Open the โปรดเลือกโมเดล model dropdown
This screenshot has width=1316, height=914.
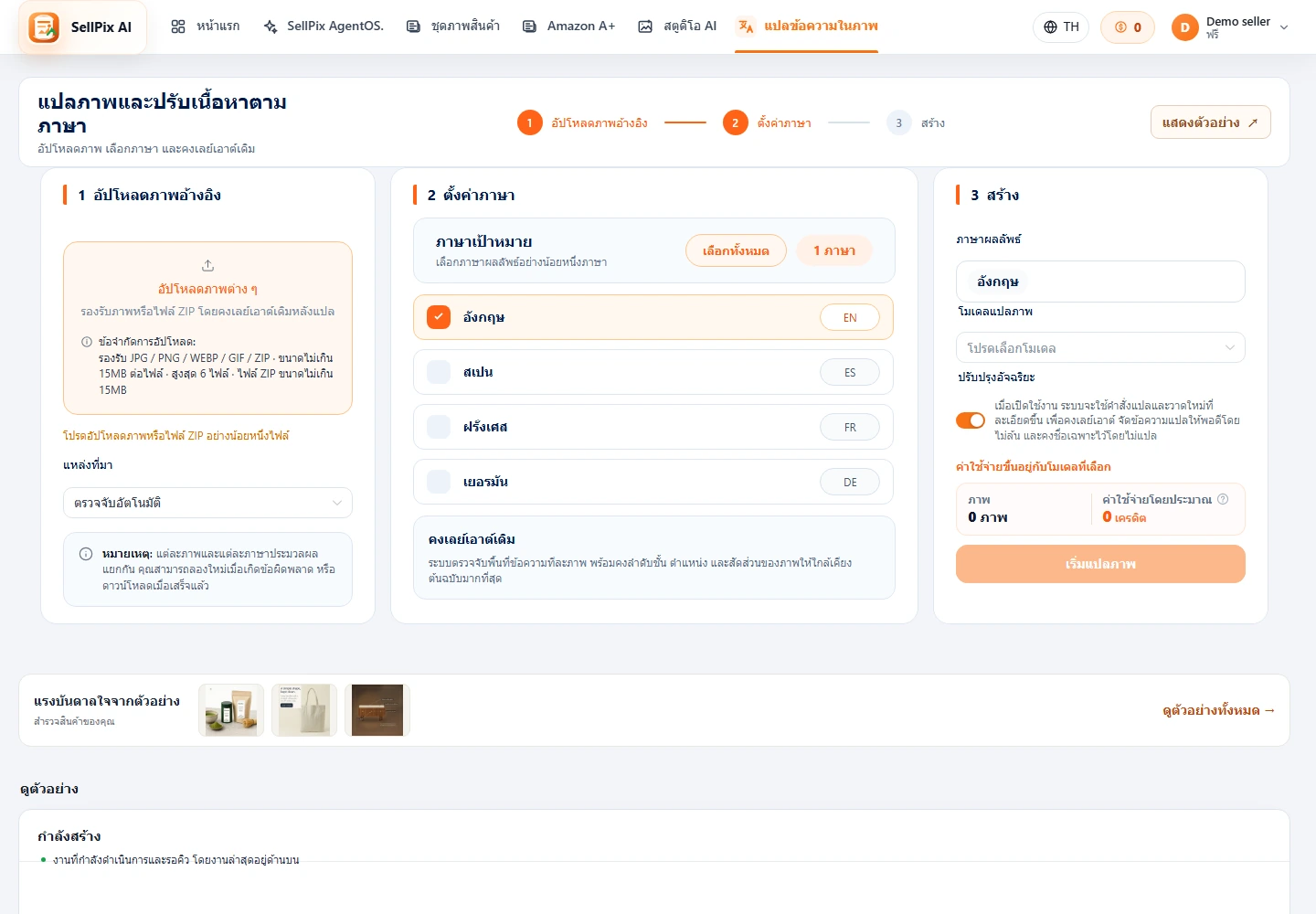pyautogui.click(x=1100, y=348)
